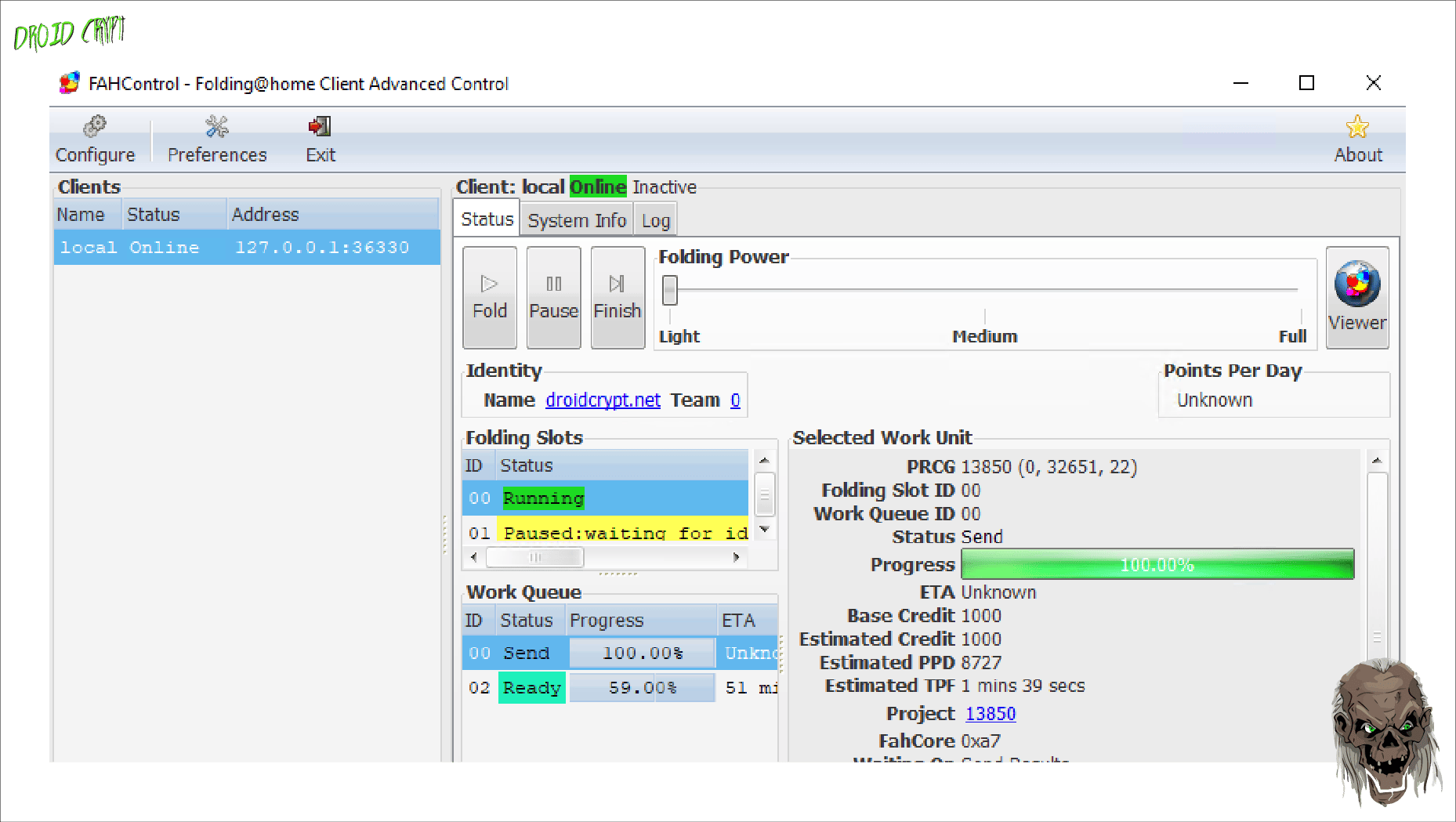This screenshot has height=822, width=1456.
Task: Click the Finish button
Action: pyautogui.click(x=618, y=297)
